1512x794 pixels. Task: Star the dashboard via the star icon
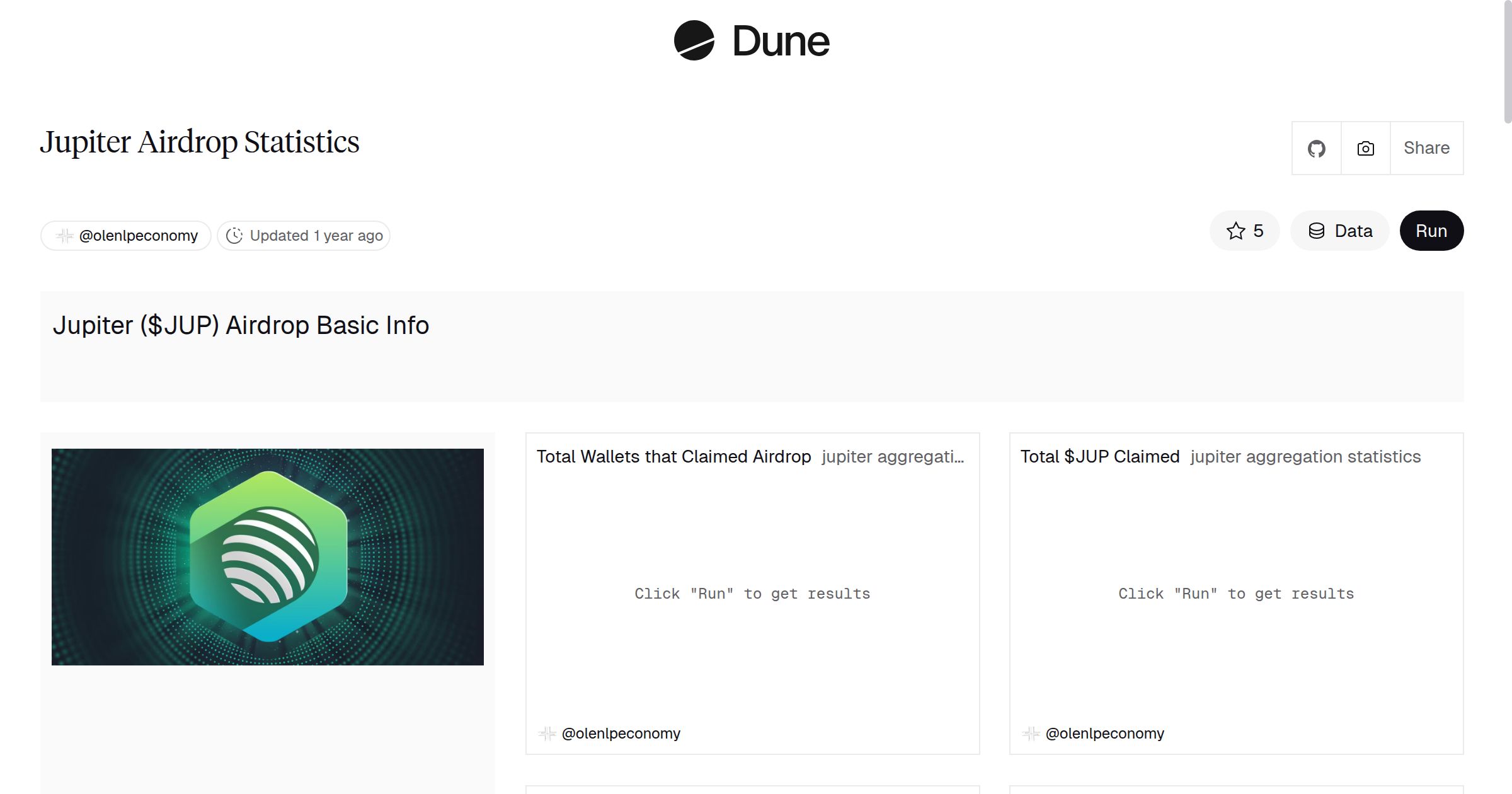1236,231
